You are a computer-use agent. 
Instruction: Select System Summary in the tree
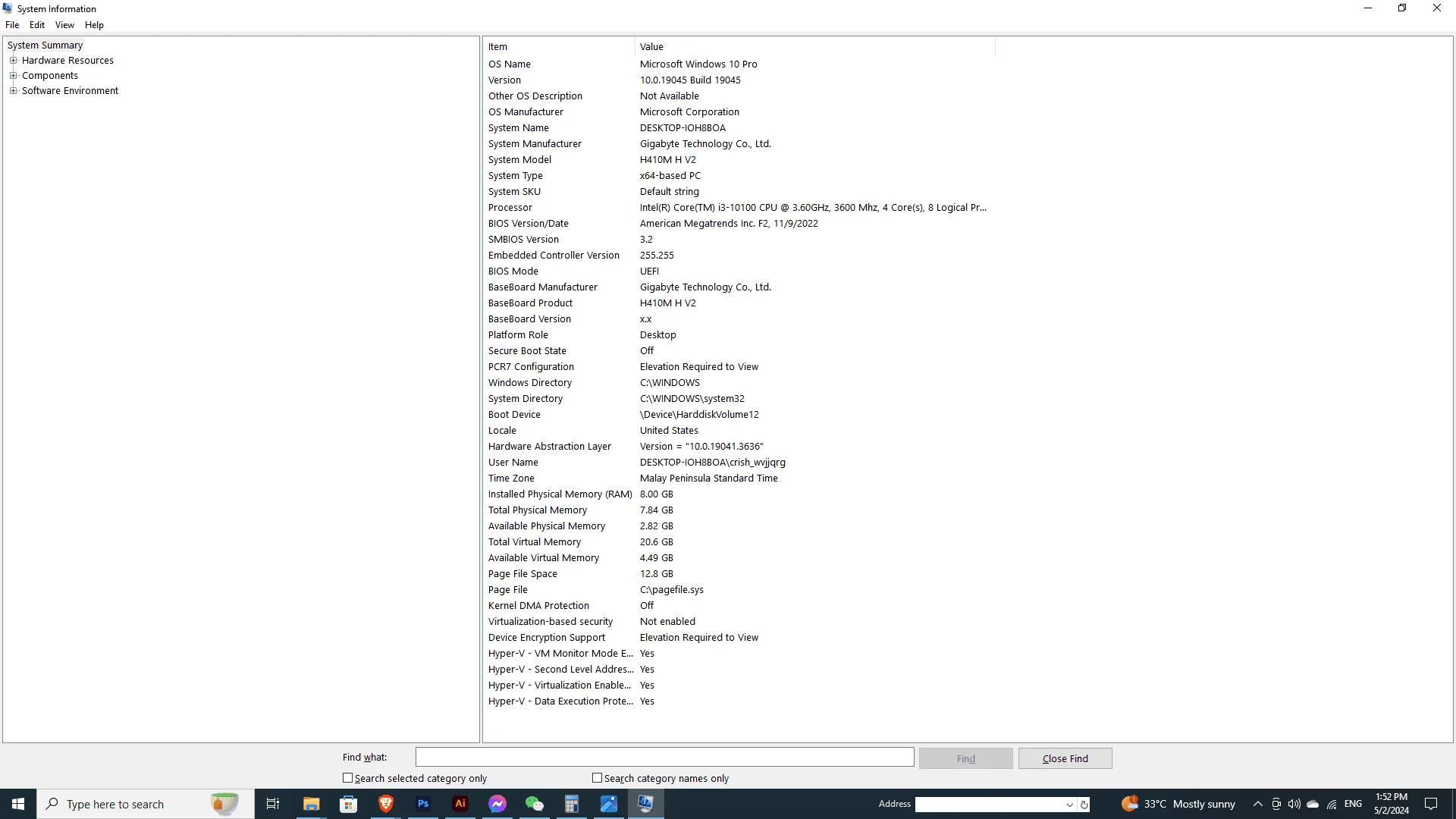pyautogui.click(x=45, y=45)
